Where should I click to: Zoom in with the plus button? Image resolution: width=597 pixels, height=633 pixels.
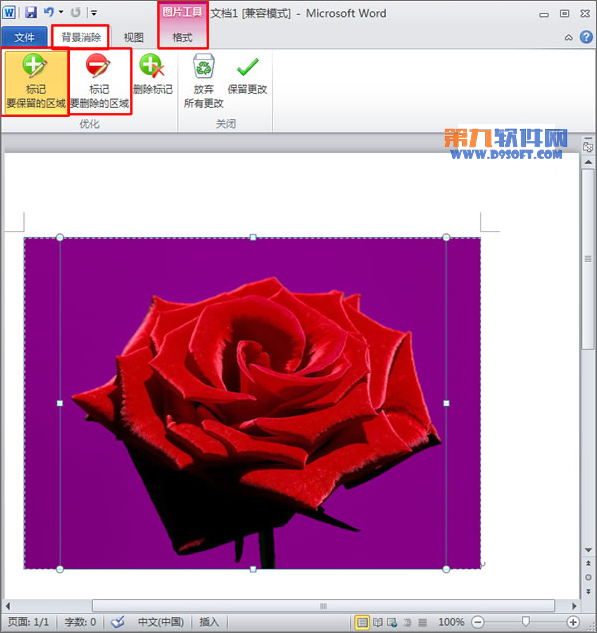click(x=573, y=622)
